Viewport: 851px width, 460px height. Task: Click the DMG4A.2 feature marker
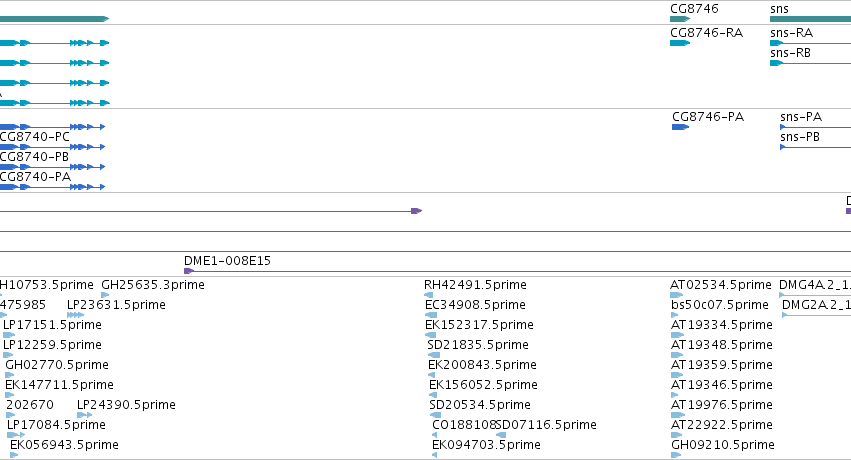782,295
